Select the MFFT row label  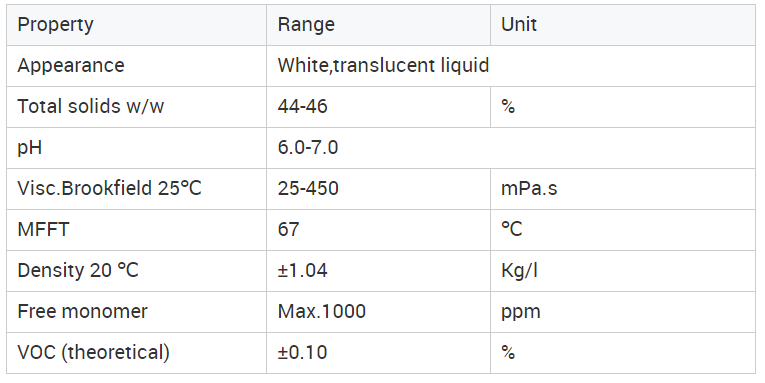pyautogui.click(x=43, y=229)
